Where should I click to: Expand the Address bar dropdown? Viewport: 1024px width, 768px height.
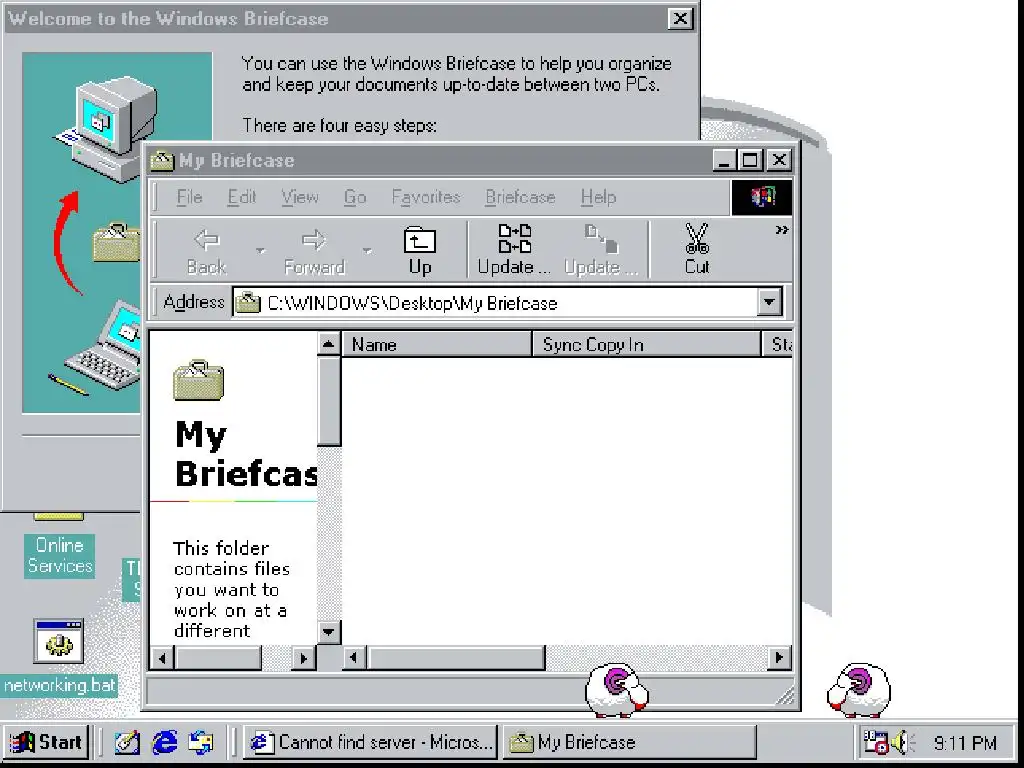point(770,303)
